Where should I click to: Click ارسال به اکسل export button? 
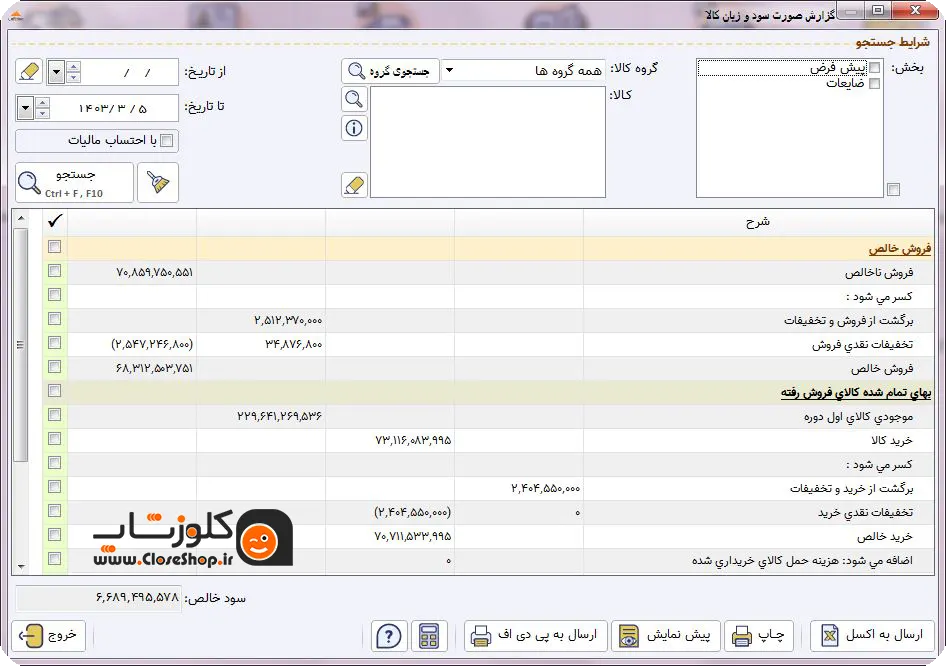point(872,636)
